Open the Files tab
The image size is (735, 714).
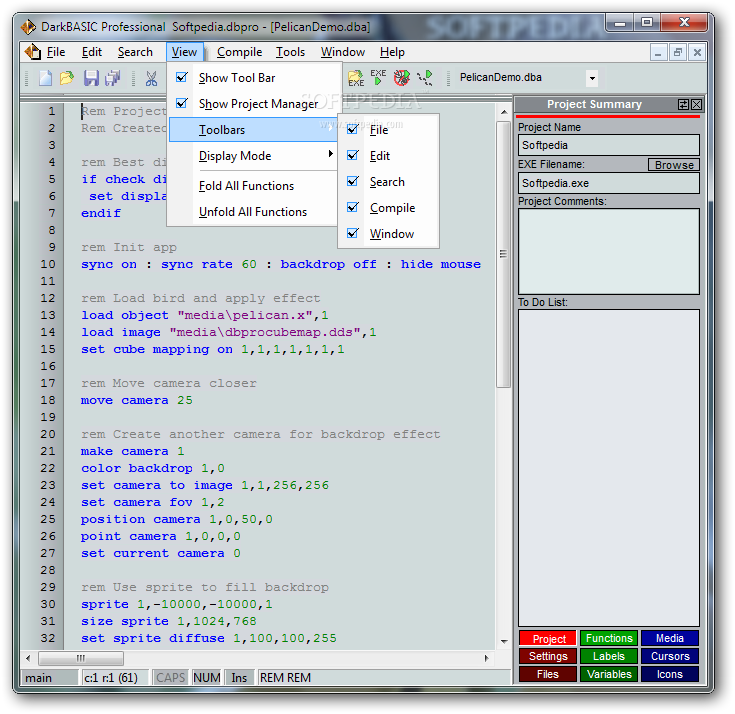(548, 674)
